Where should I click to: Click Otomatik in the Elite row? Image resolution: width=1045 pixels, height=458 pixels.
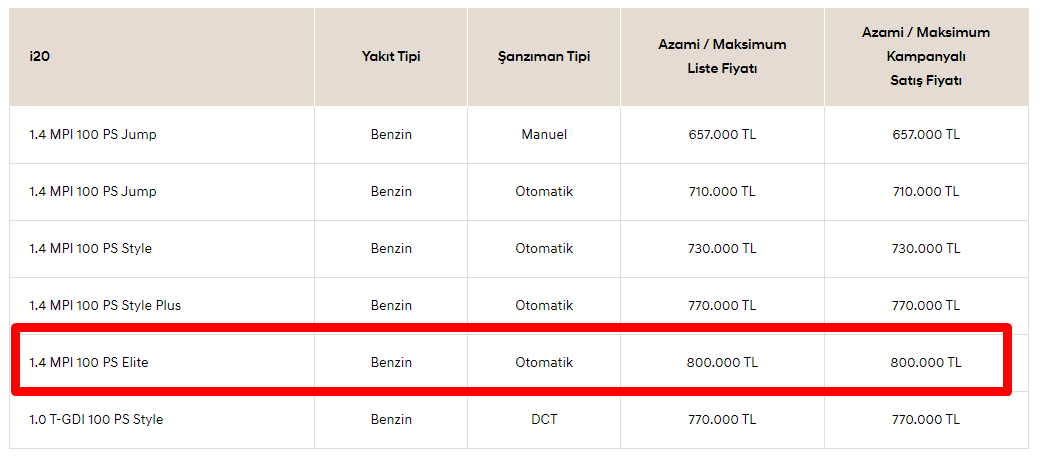[544, 363]
